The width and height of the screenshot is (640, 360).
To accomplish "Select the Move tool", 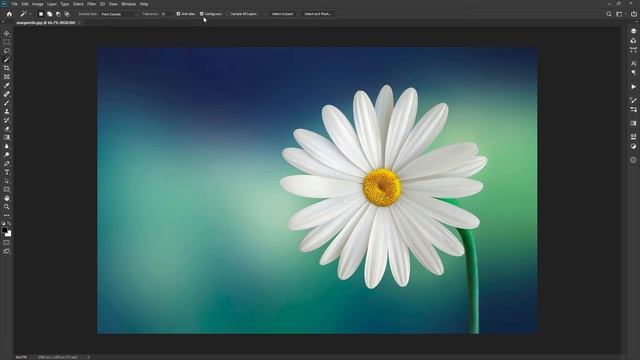I will (x=7, y=33).
